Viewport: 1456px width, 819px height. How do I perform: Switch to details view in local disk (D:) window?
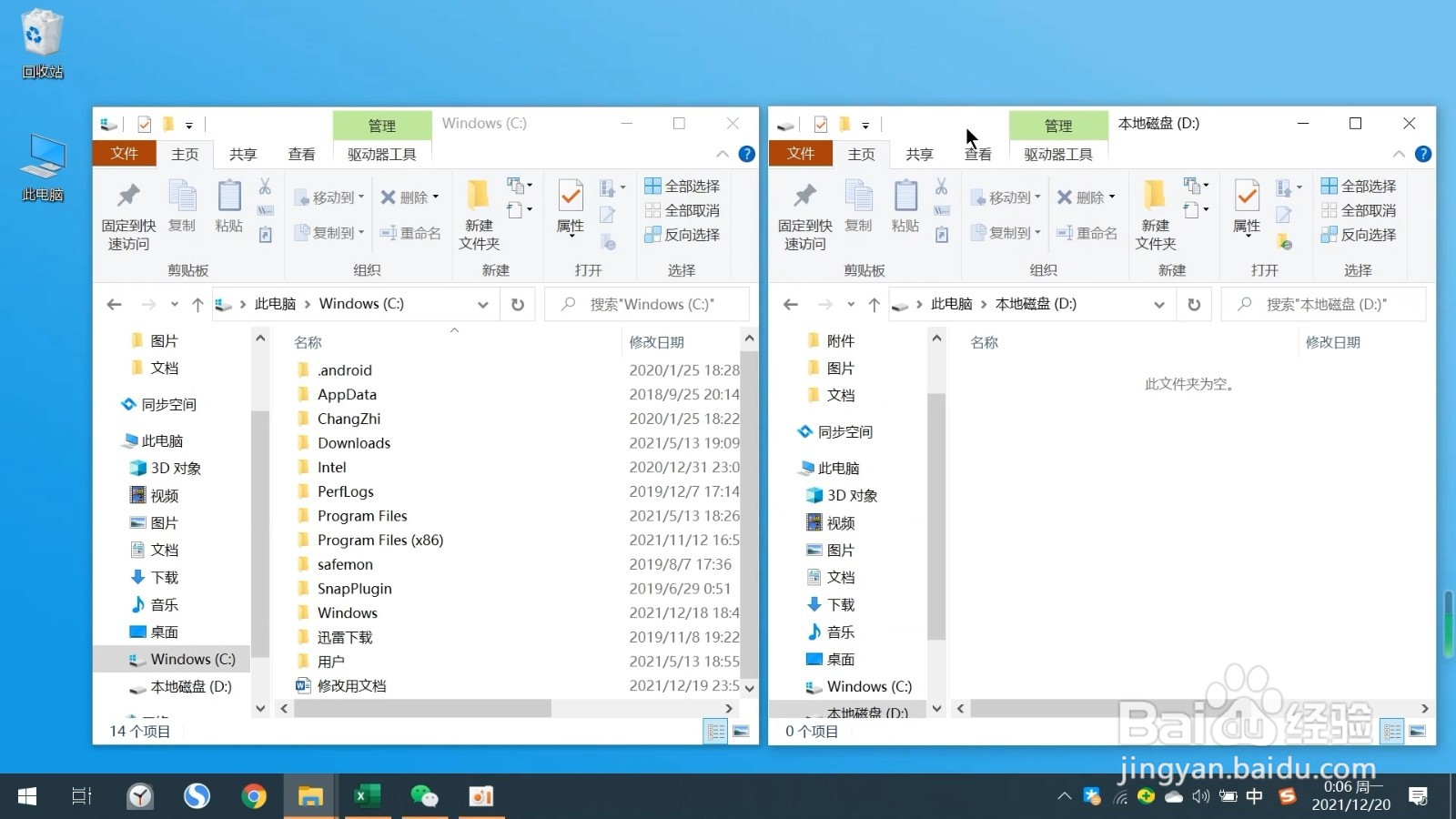point(1392,732)
